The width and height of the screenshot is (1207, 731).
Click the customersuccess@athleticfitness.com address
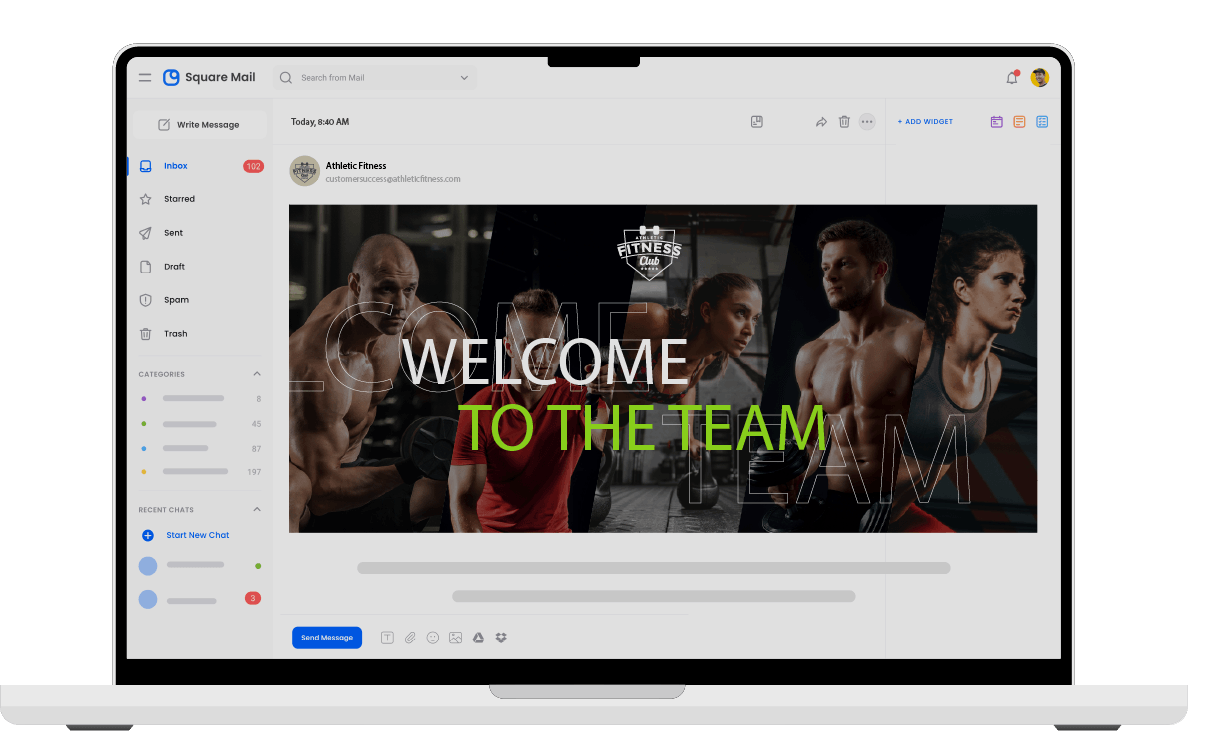(x=393, y=179)
